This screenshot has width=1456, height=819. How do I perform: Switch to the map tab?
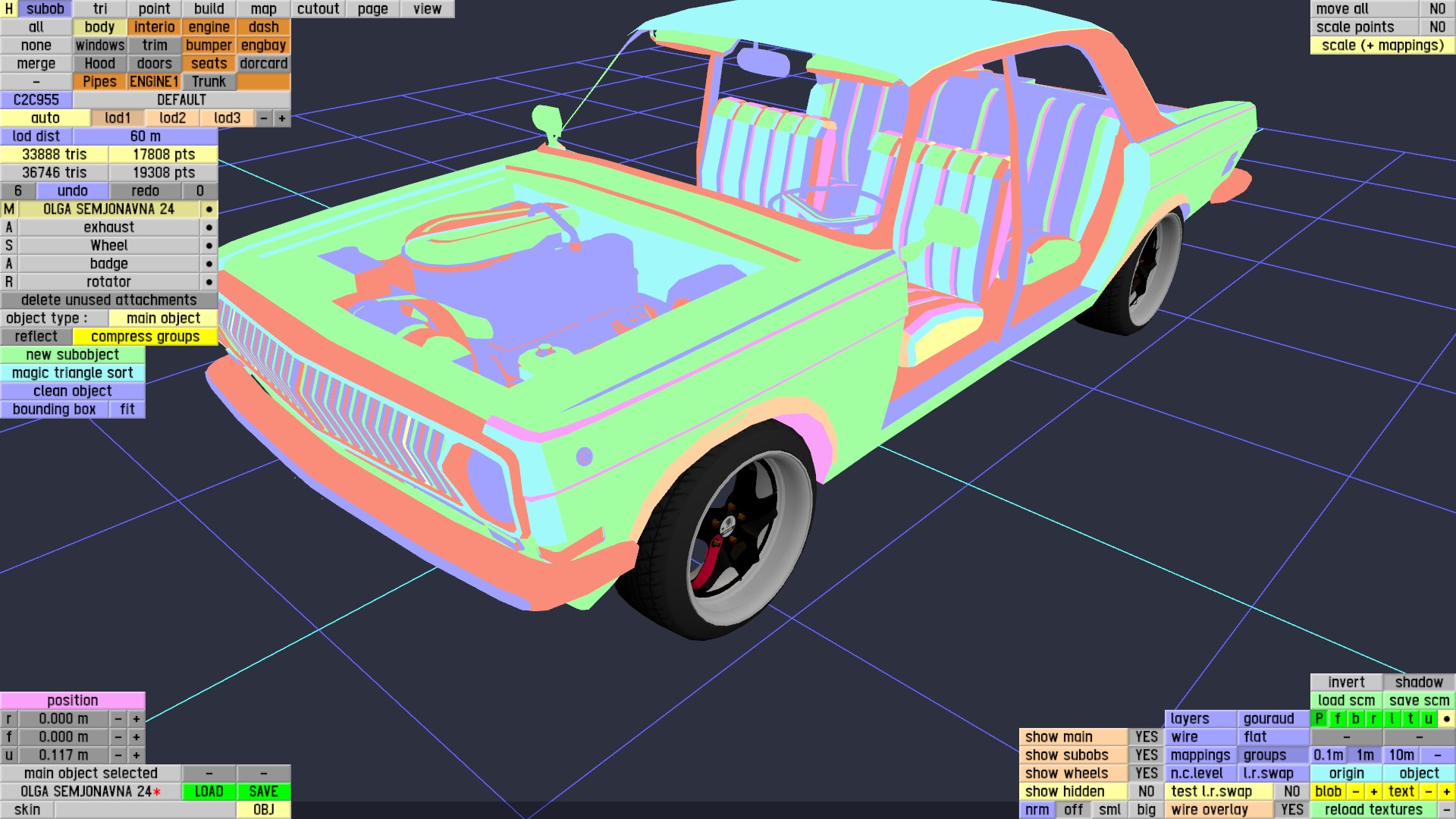263,9
